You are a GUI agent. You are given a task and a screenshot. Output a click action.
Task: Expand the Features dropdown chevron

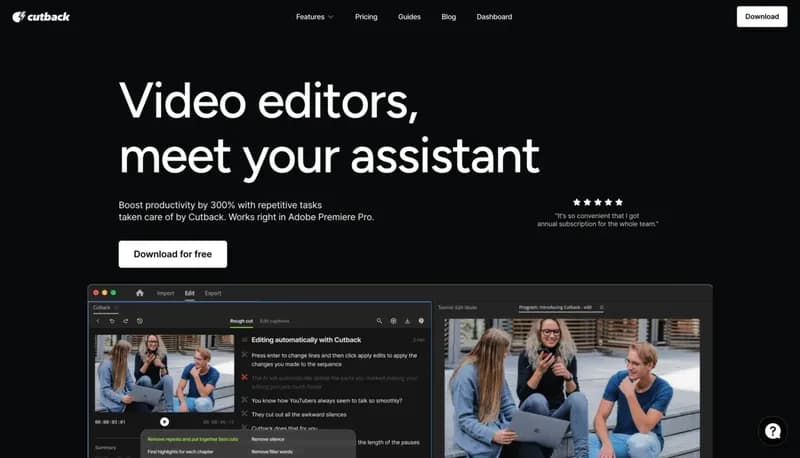tap(331, 17)
